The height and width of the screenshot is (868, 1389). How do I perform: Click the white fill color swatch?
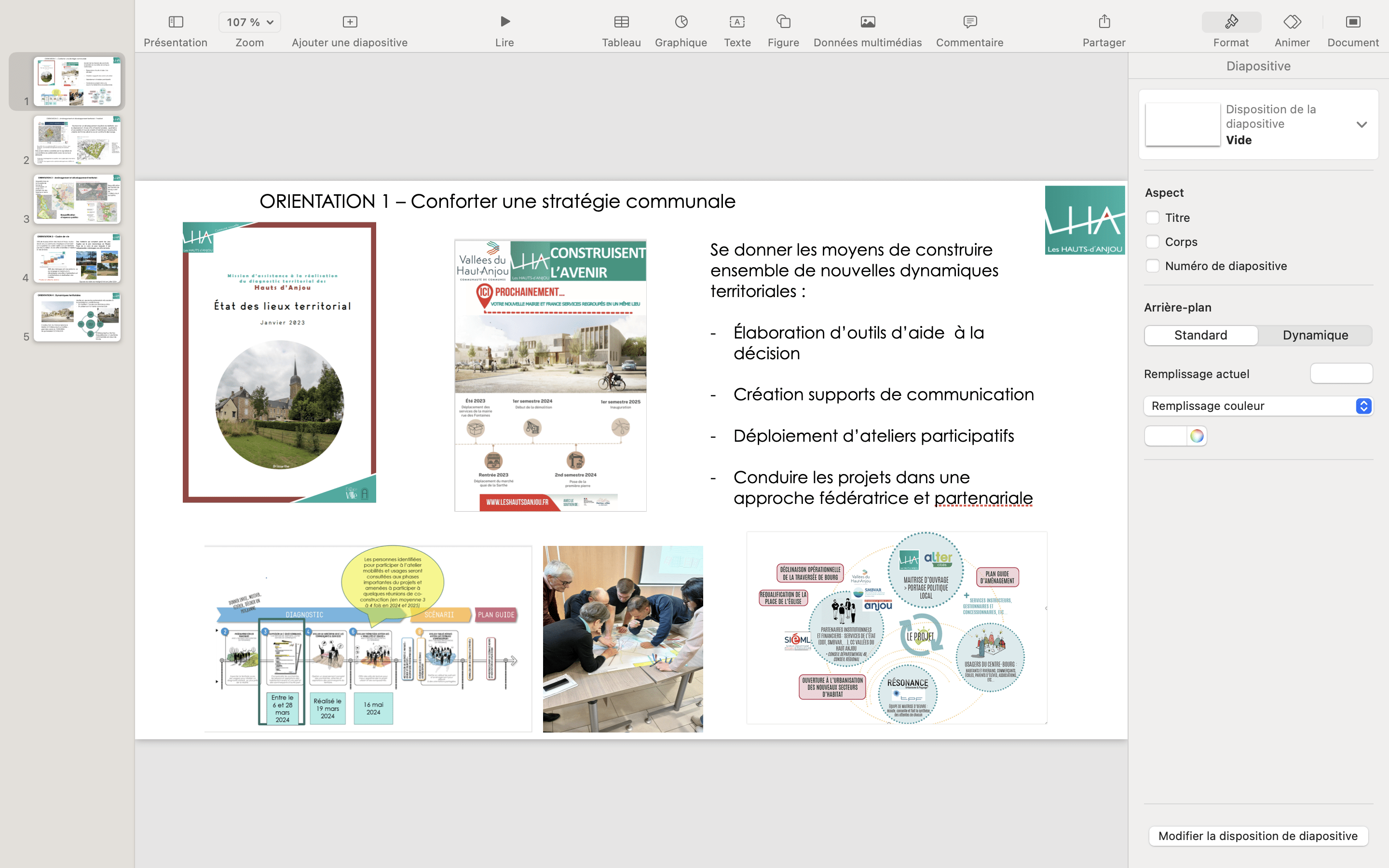1165,436
